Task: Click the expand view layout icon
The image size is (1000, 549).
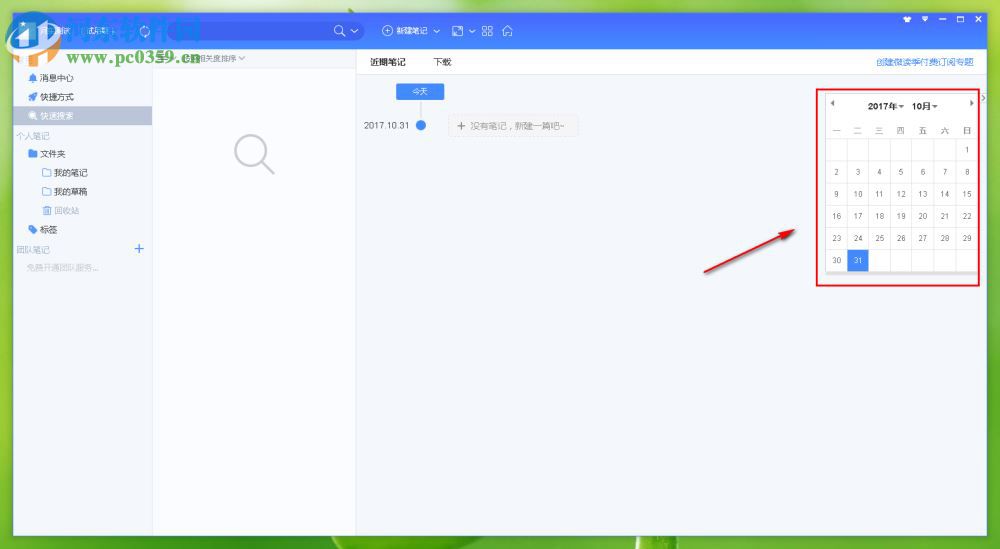Action: tap(457, 31)
